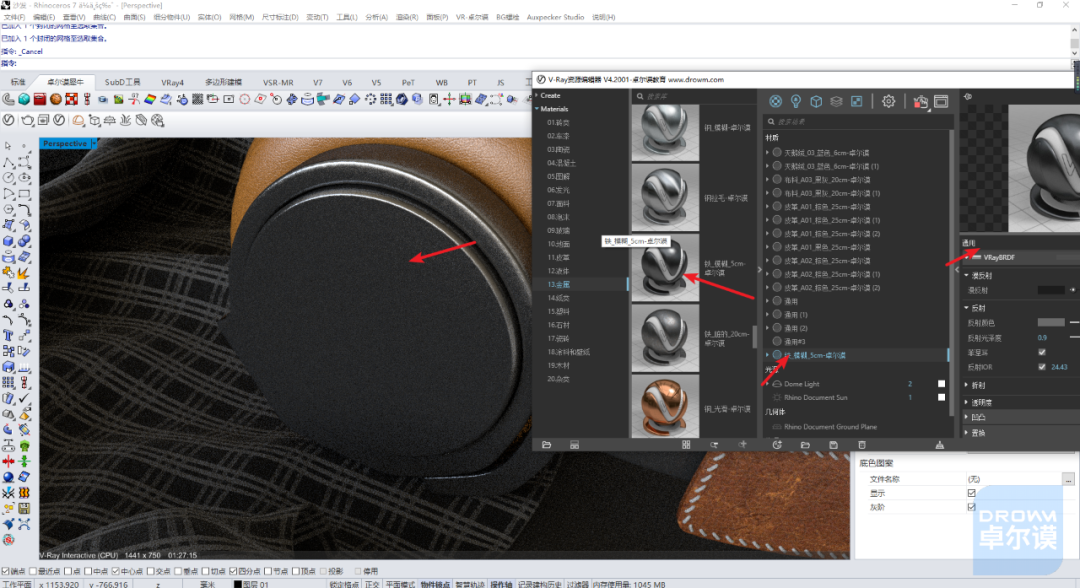Switch to the SubD工具 toolbar tab
The height and width of the screenshot is (588, 1080).
point(123,83)
